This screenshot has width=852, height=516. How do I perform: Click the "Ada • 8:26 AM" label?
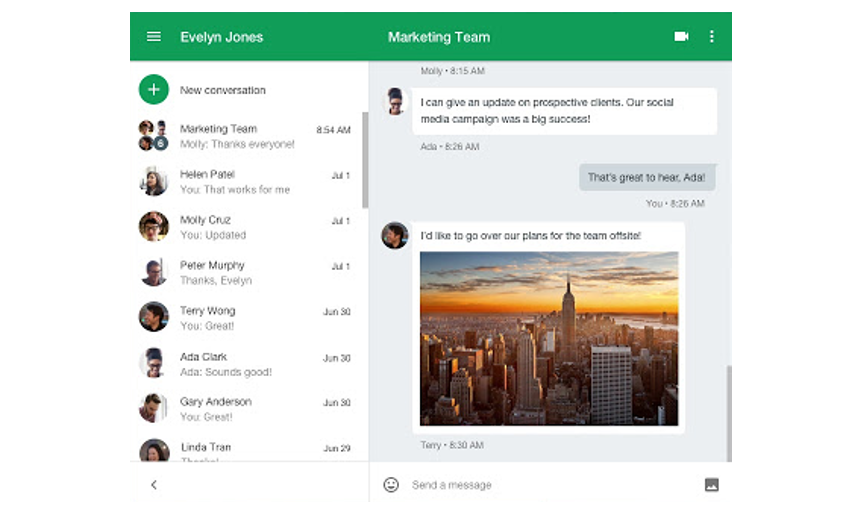pyautogui.click(x=450, y=147)
